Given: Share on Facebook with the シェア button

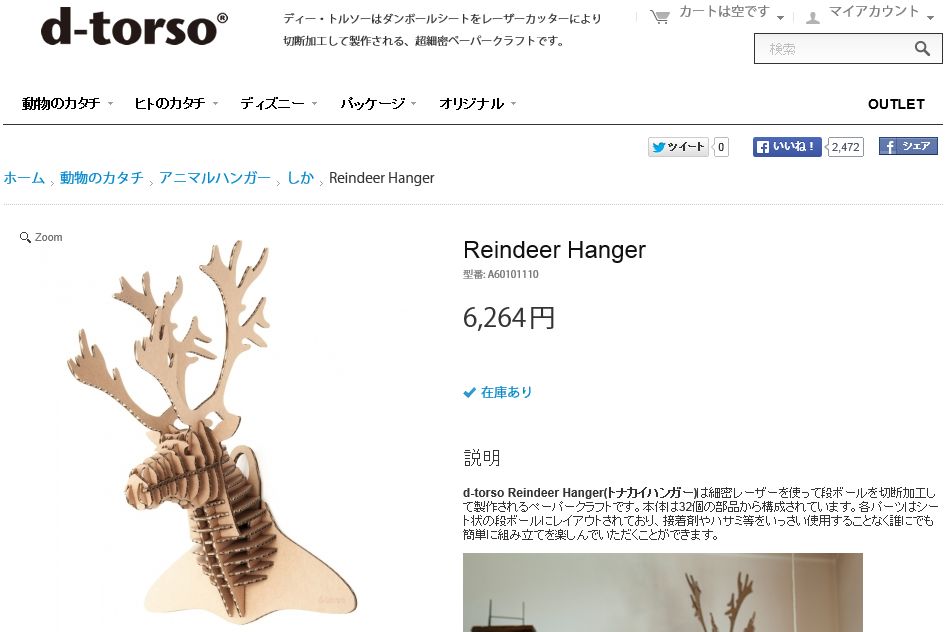Looking at the screenshot, I should (908, 146).
